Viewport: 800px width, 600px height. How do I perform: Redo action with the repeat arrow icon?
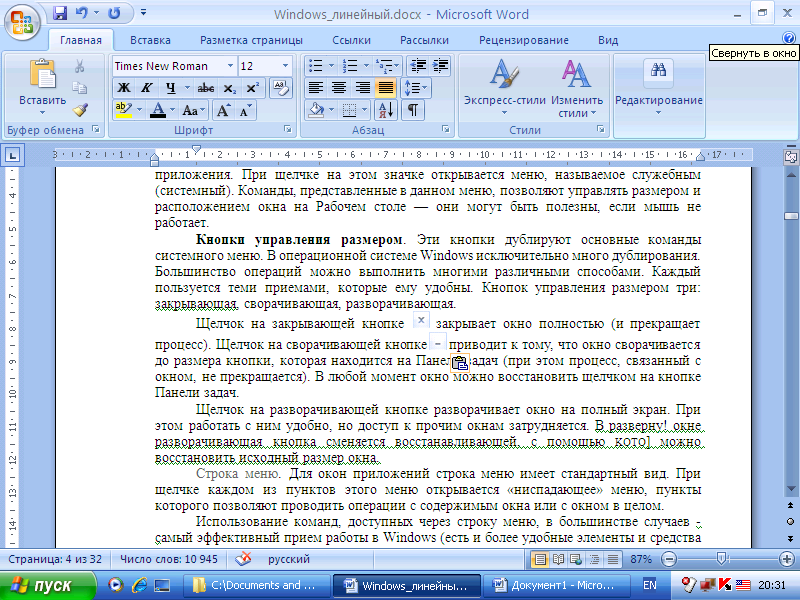pyautogui.click(x=114, y=13)
